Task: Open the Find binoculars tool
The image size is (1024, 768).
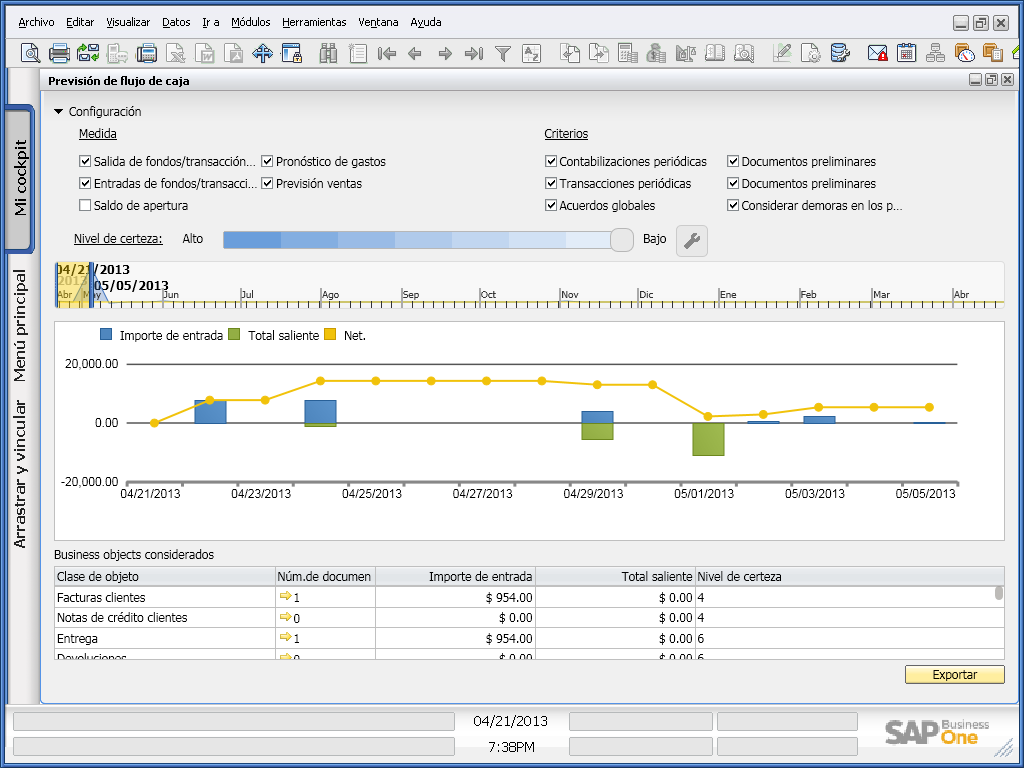Action: click(x=328, y=53)
